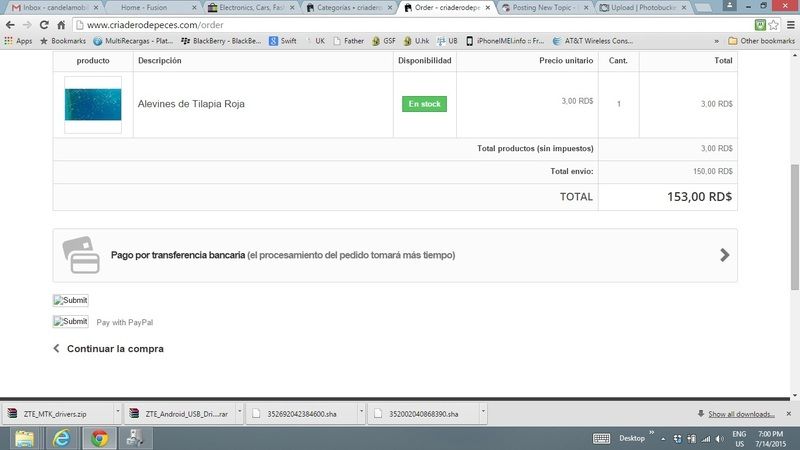Expand options for 352002040868390.sha download

click(483, 411)
